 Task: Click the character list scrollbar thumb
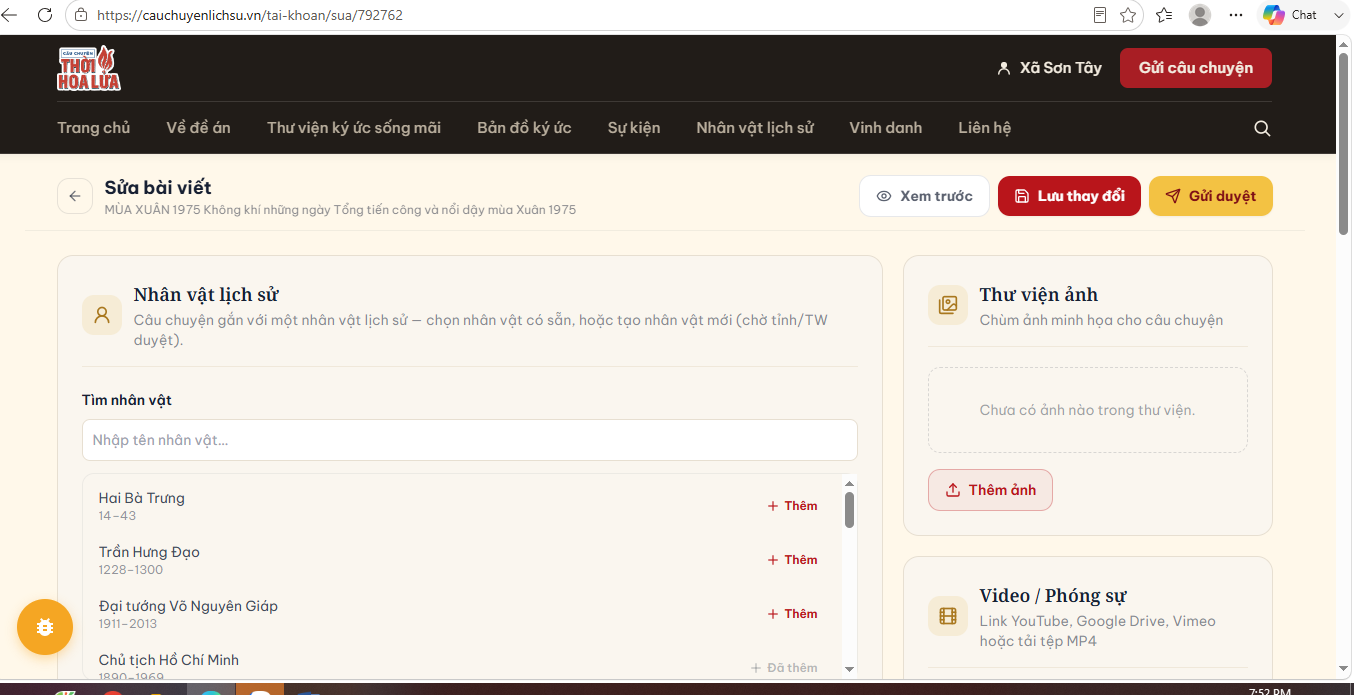coord(849,509)
